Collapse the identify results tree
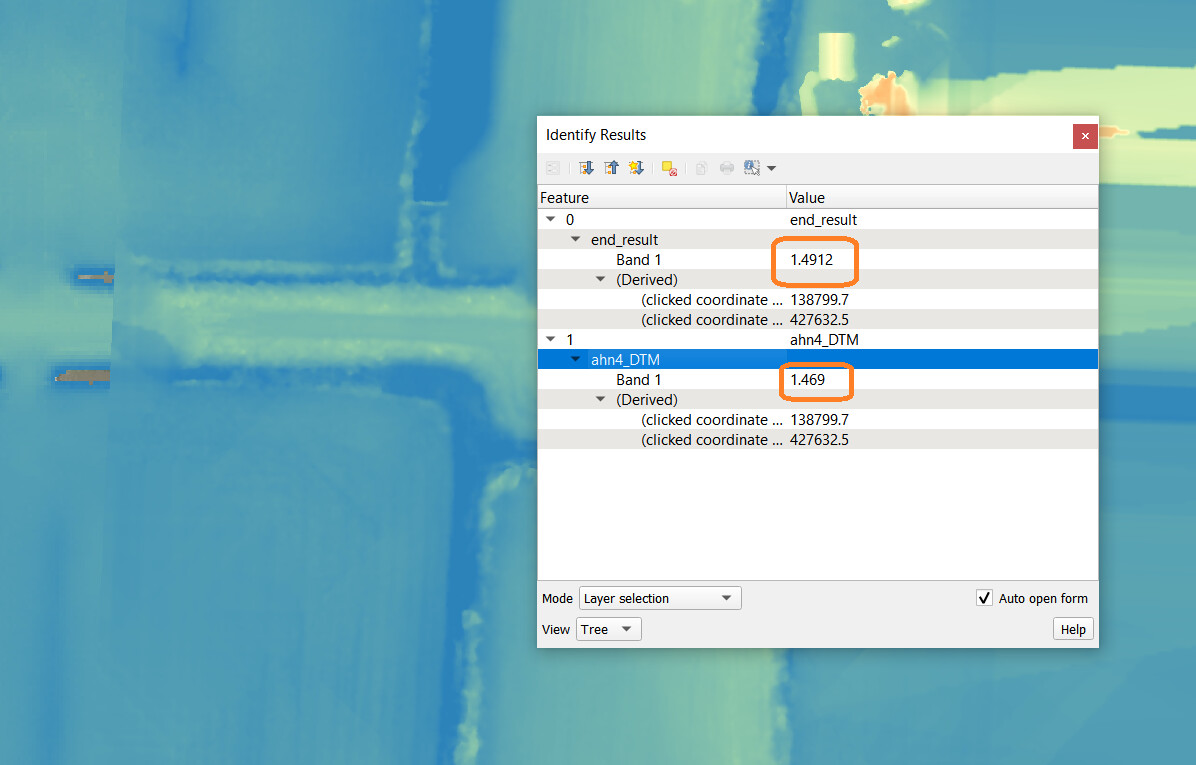 (611, 168)
